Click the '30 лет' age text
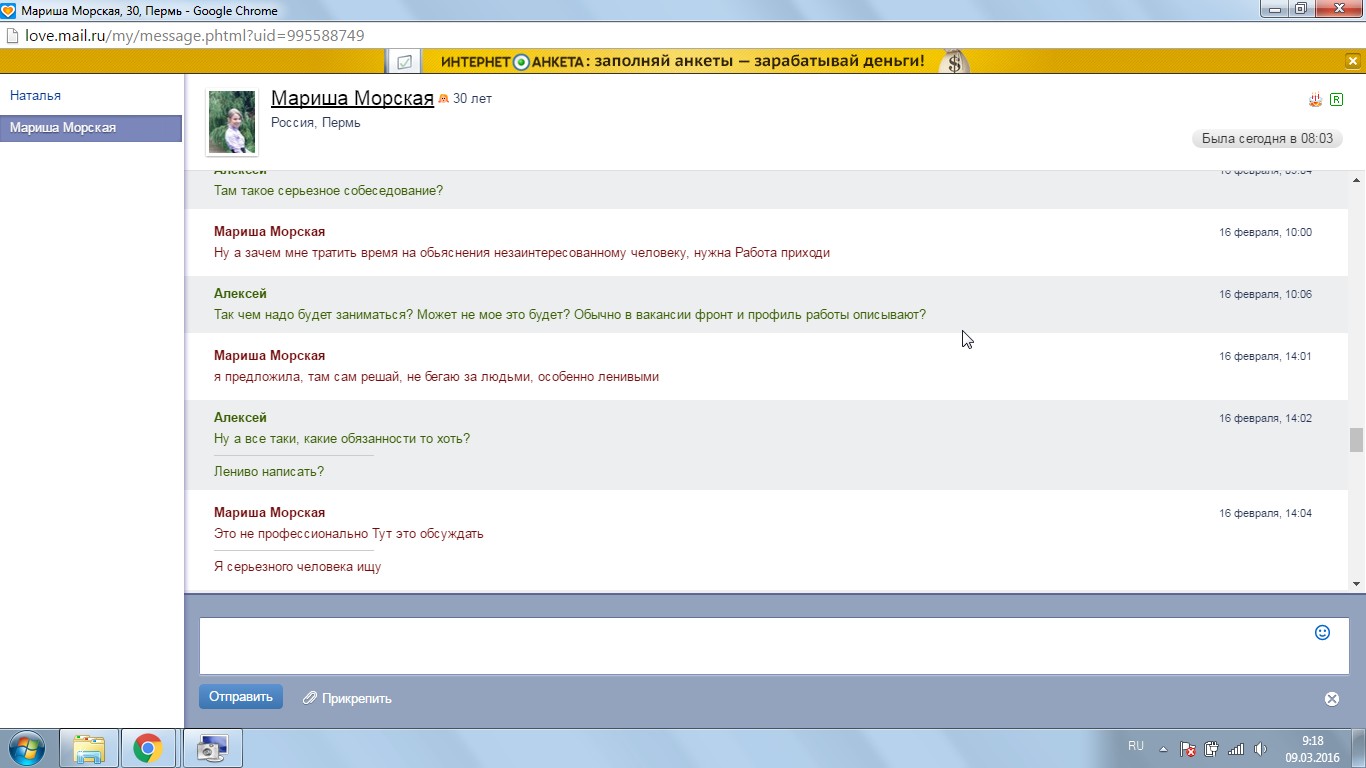Screen dimensions: 1366x768 coord(472,99)
